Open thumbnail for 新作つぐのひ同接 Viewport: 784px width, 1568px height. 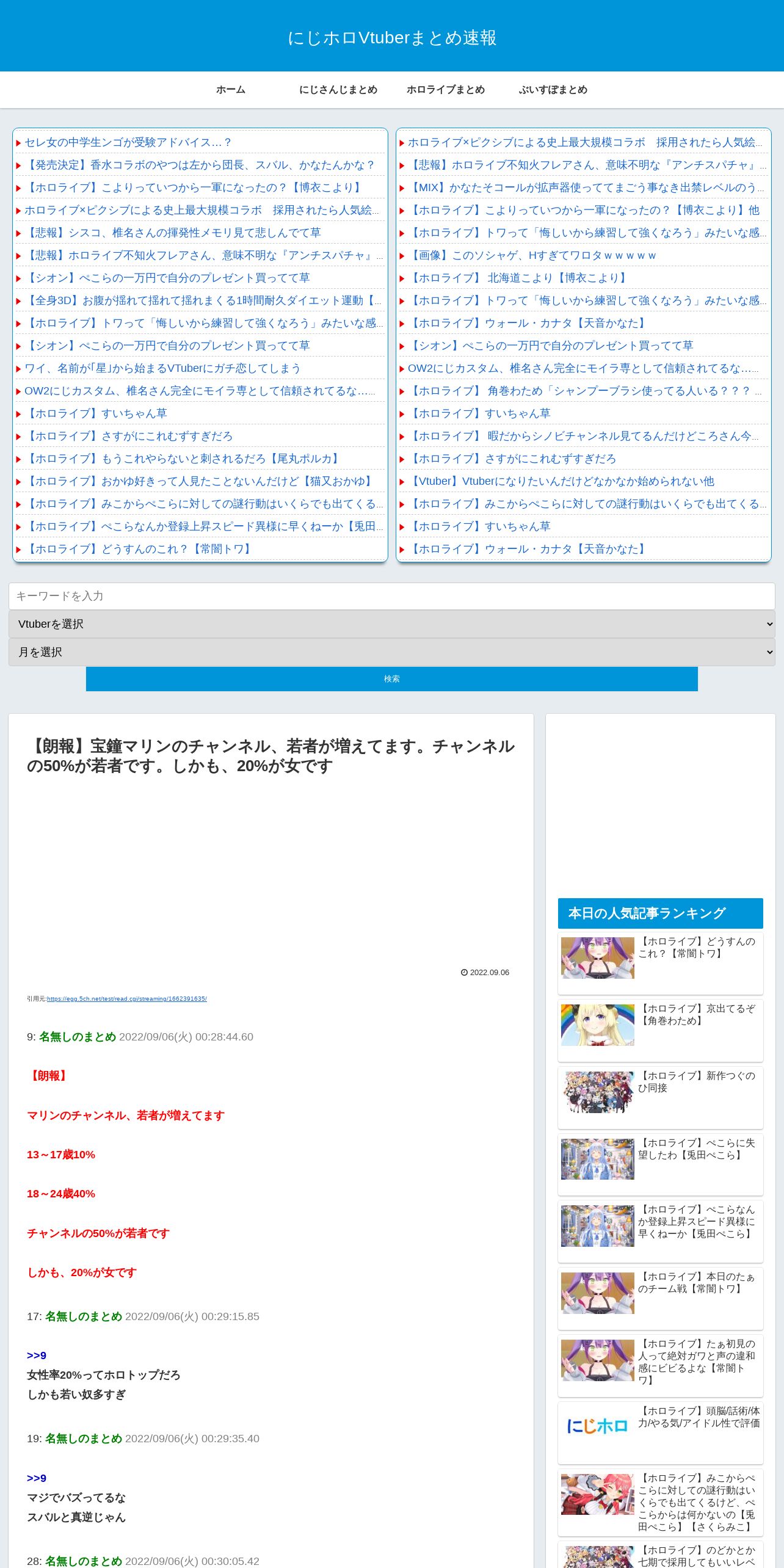(x=598, y=1092)
